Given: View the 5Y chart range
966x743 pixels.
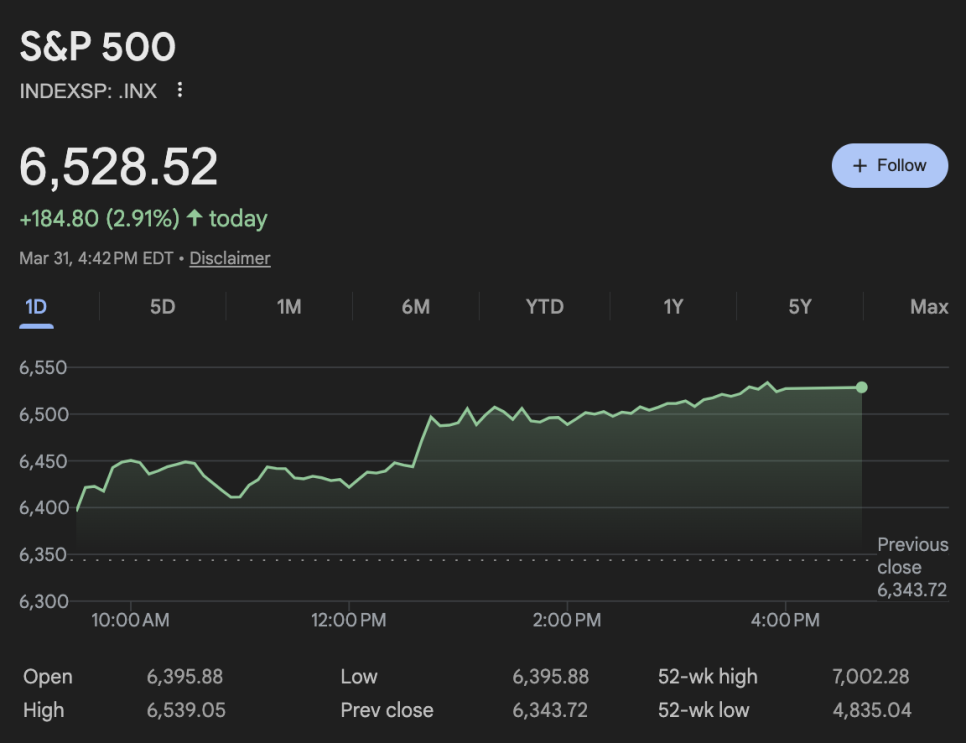Looking at the screenshot, I should click(x=799, y=307).
